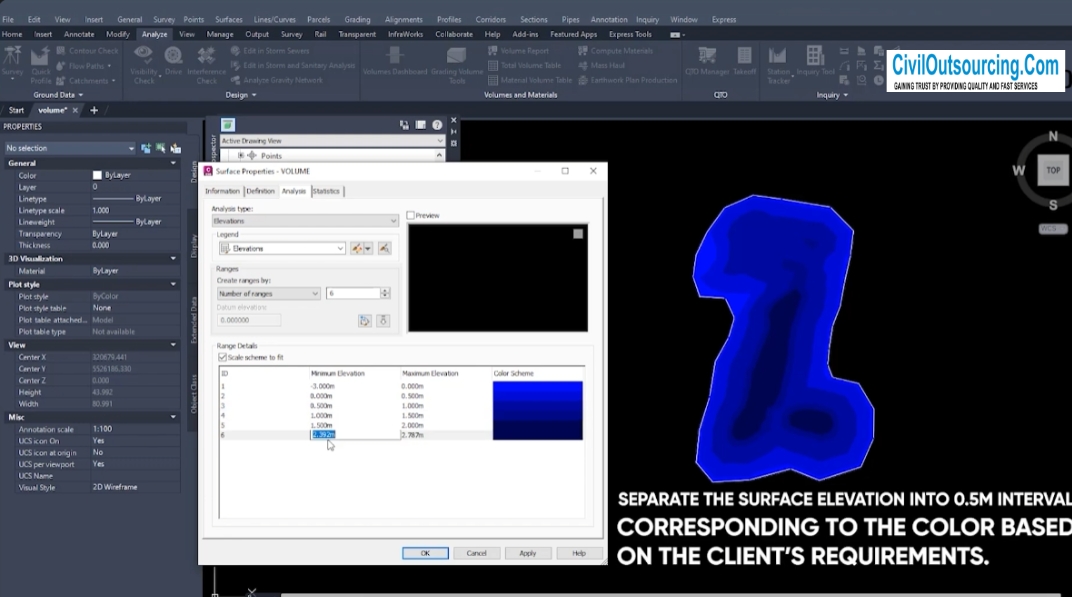
Task: Add a new drawing tab with plus
Action: (x=94, y=110)
